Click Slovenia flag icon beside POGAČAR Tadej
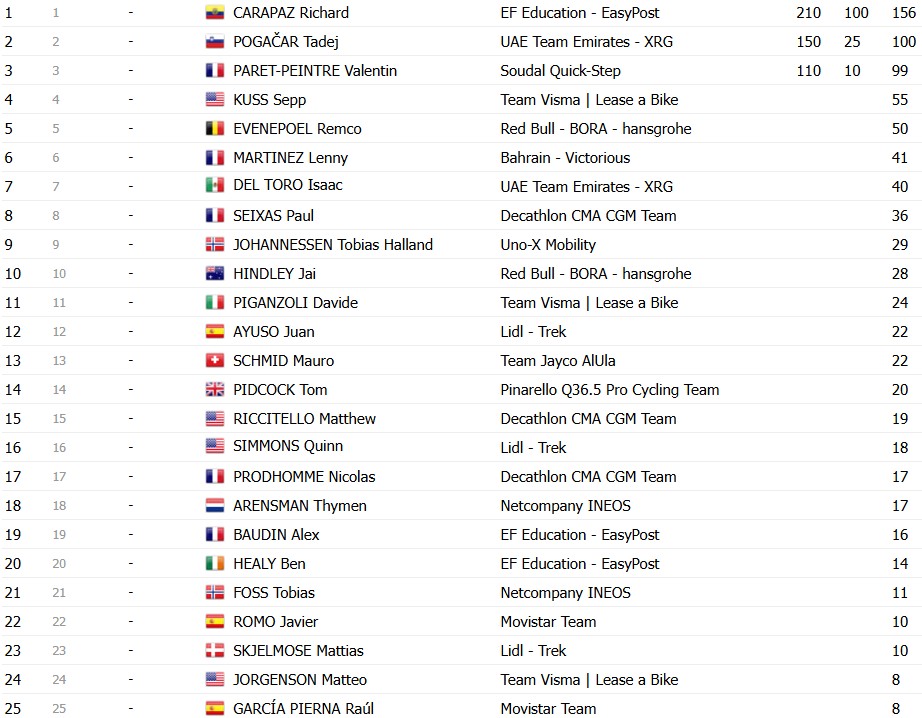Viewport: 922px width, 718px height. tap(215, 42)
